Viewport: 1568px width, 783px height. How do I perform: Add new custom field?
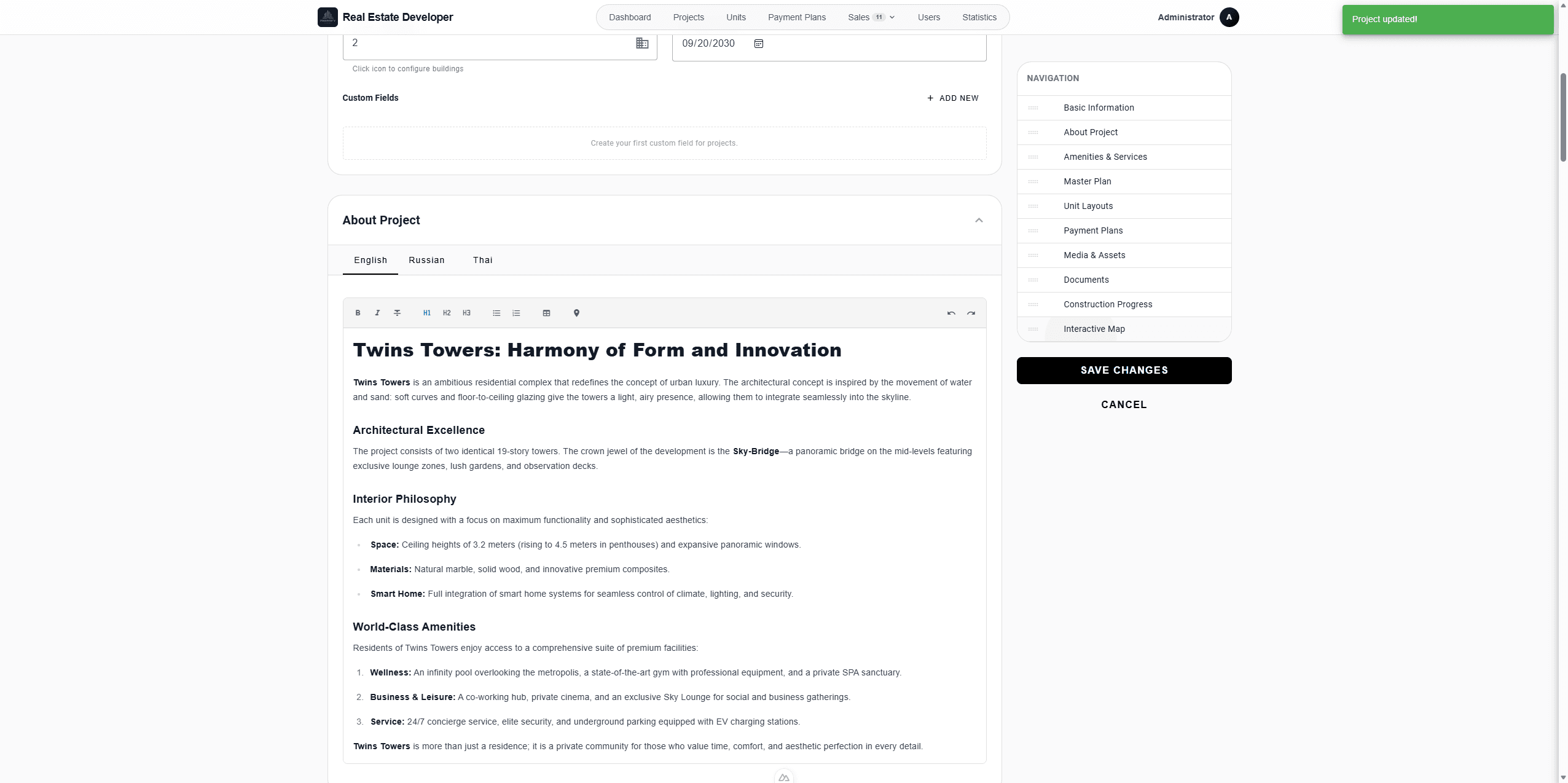953,98
